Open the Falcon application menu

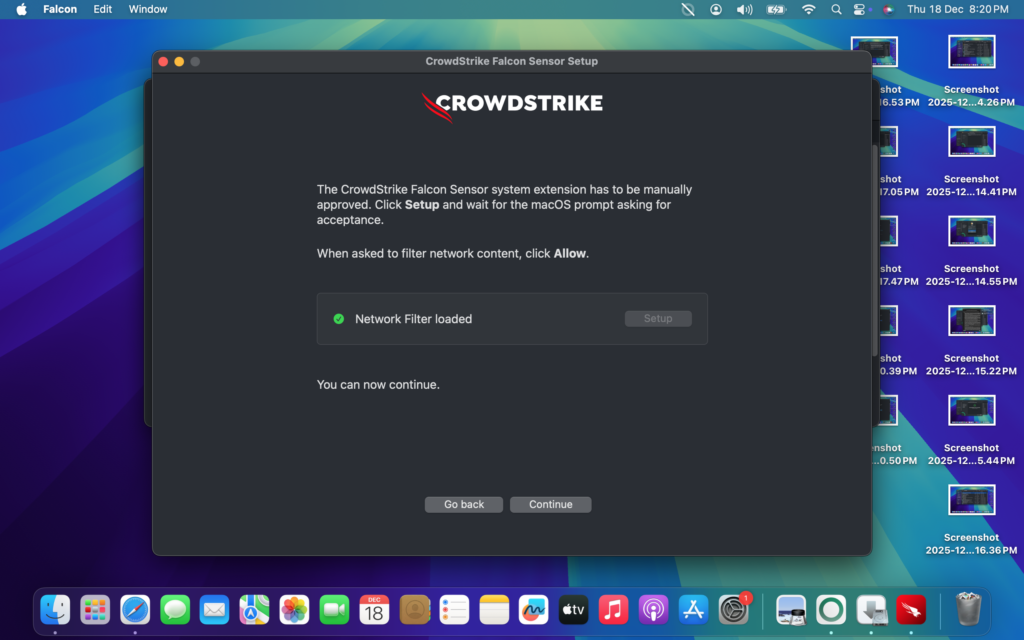tap(59, 9)
